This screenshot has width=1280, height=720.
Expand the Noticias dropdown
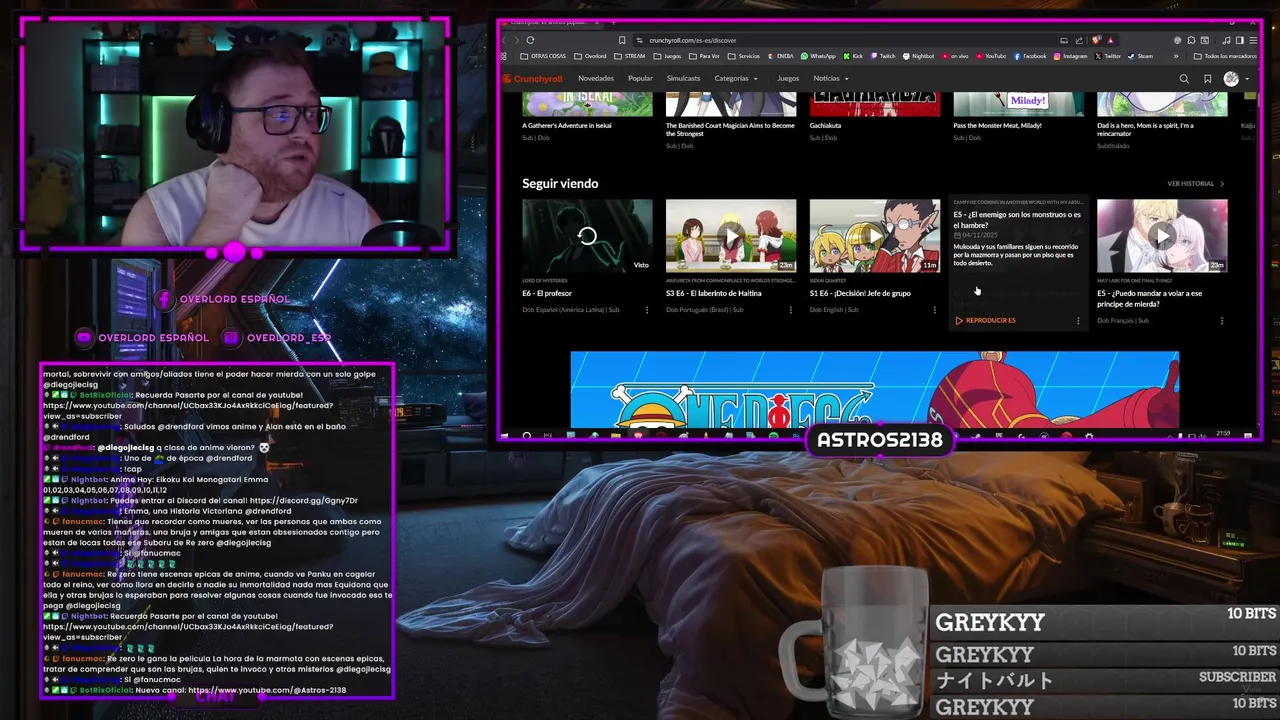[831, 78]
